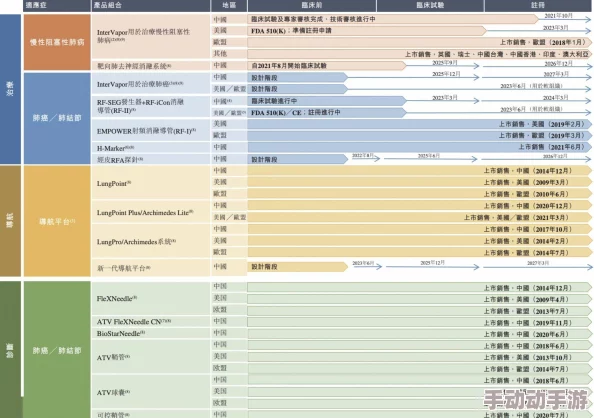Click product LungPro/Archimedes系統
This screenshot has height=418, width=594.
point(136,241)
